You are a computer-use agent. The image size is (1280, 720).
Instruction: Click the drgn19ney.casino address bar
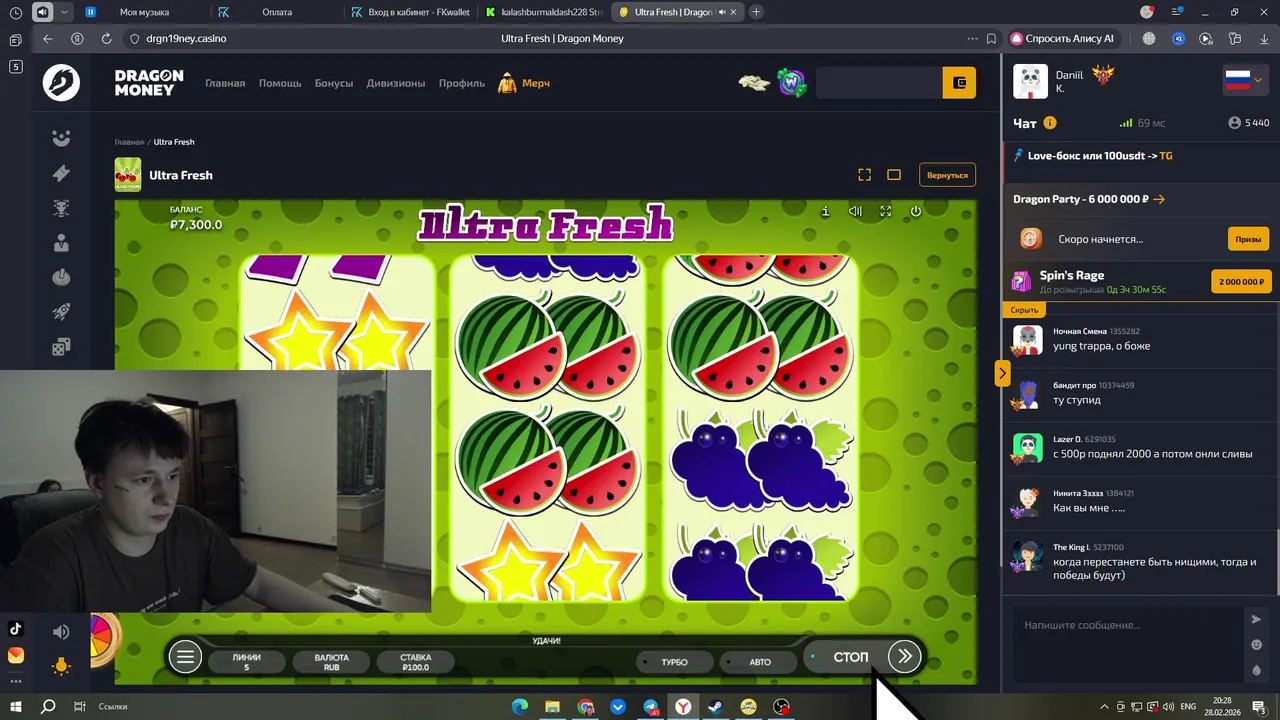186,38
